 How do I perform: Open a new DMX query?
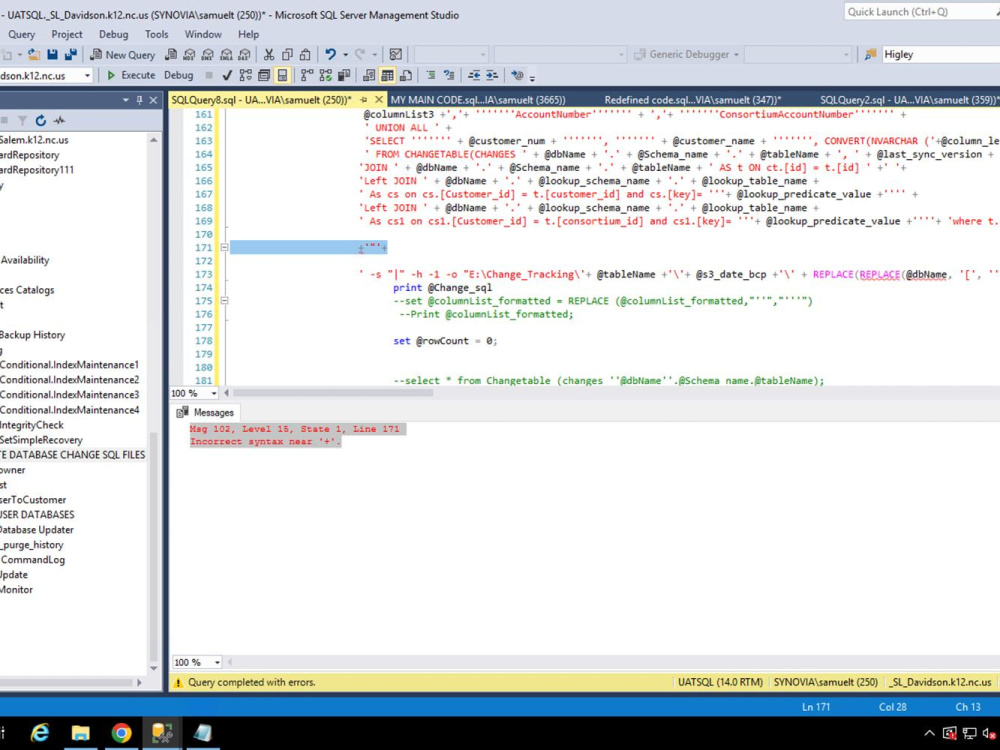(x=208, y=55)
